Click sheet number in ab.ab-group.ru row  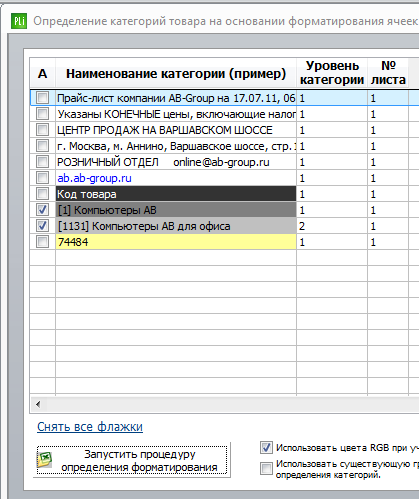pyautogui.click(x=388, y=178)
